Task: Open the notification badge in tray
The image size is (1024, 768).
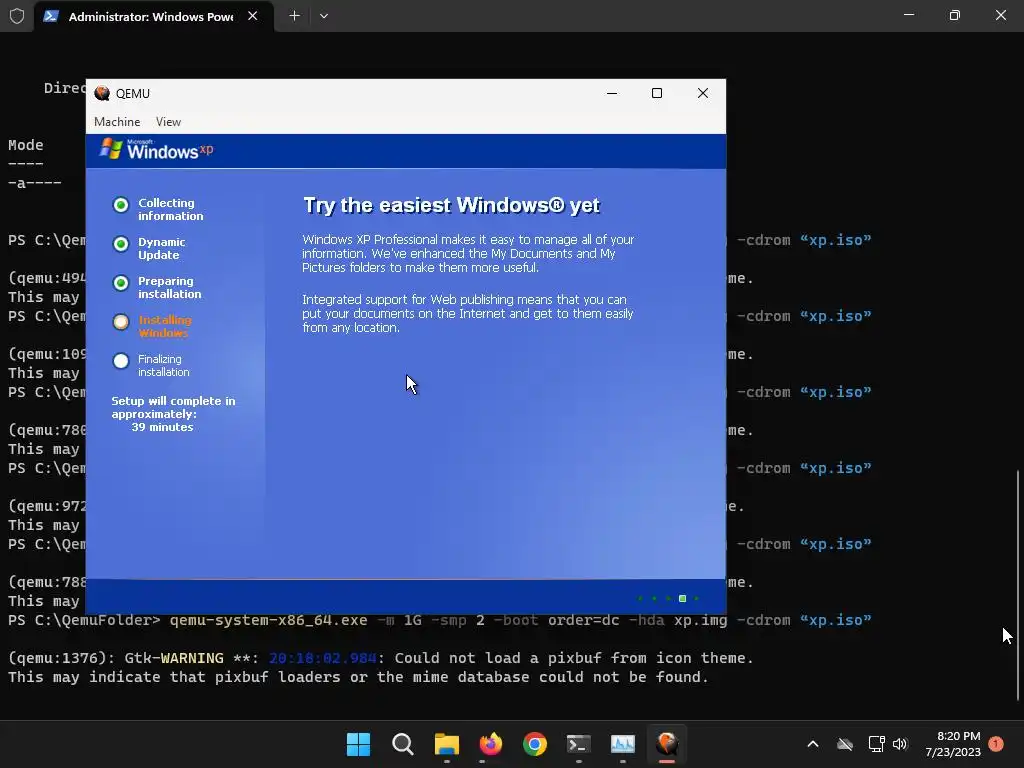Action: pos(996,743)
